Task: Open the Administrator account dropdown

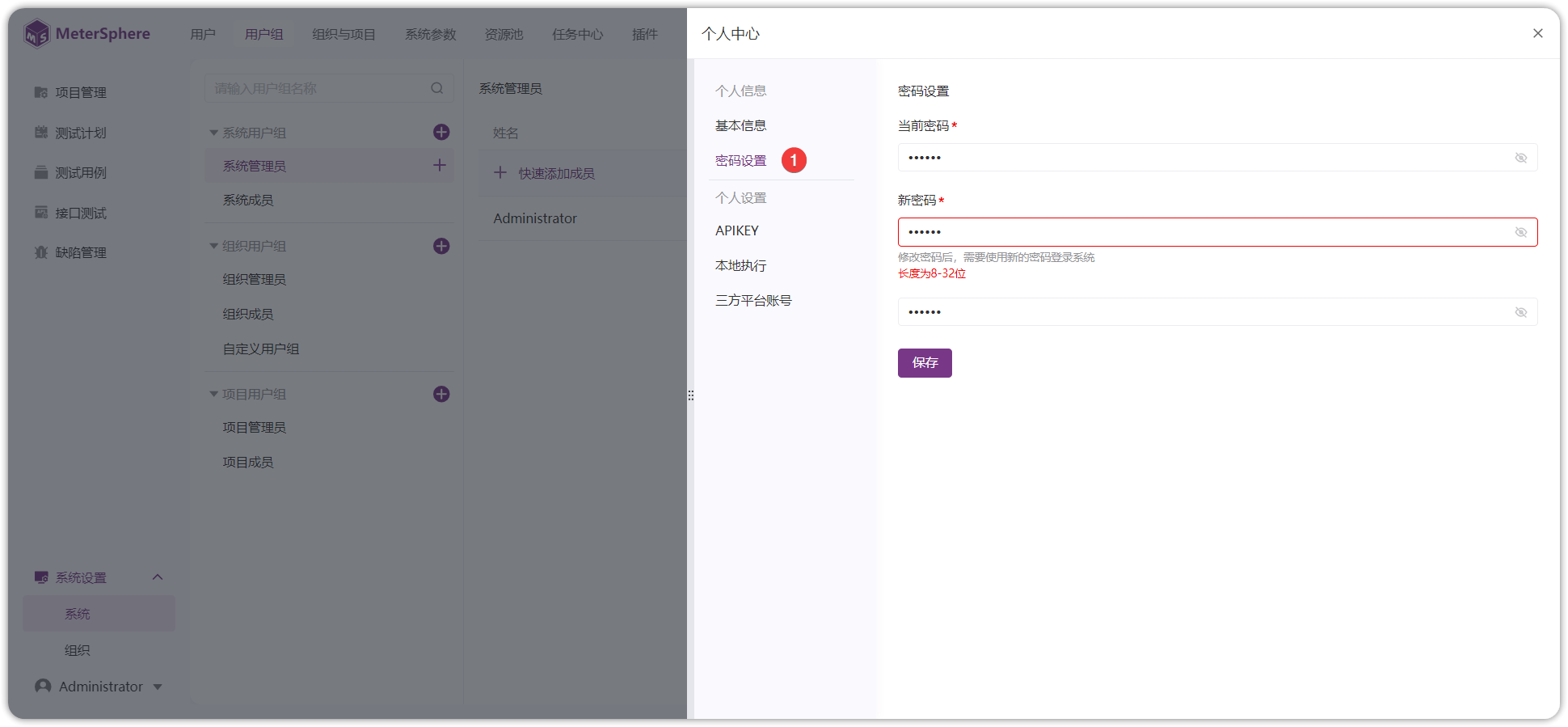Action: pos(158,687)
